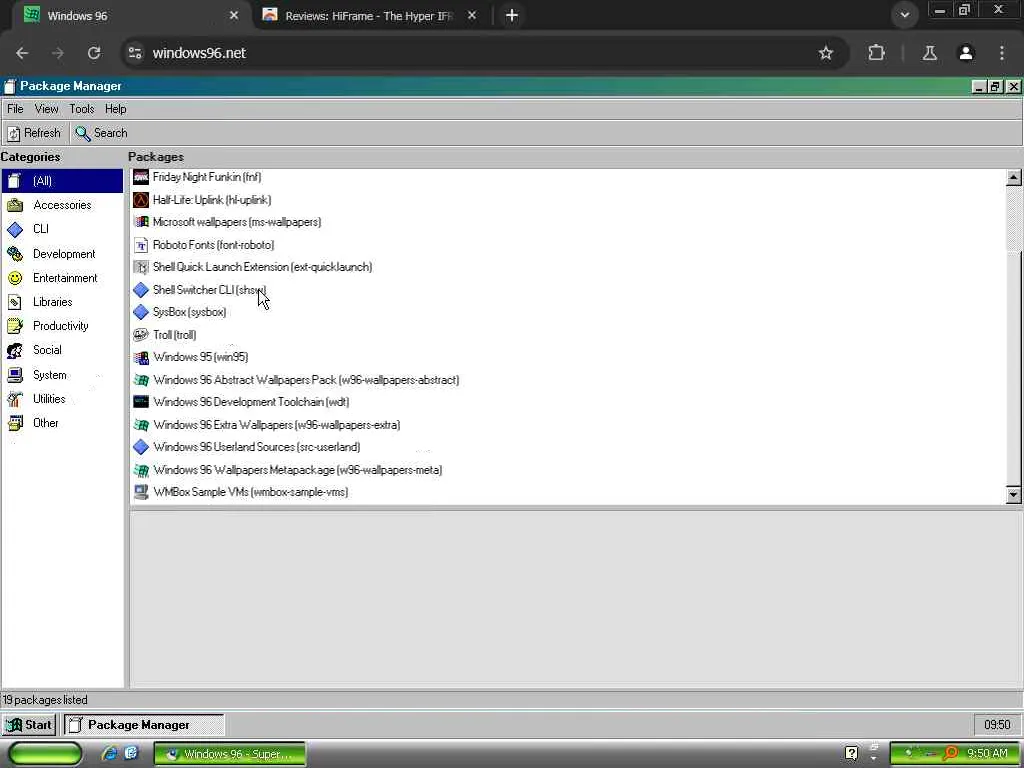This screenshot has height=768, width=1024.
Task: Click the Shell Switcher CLI diamond icon
Action: click(141, 289)
